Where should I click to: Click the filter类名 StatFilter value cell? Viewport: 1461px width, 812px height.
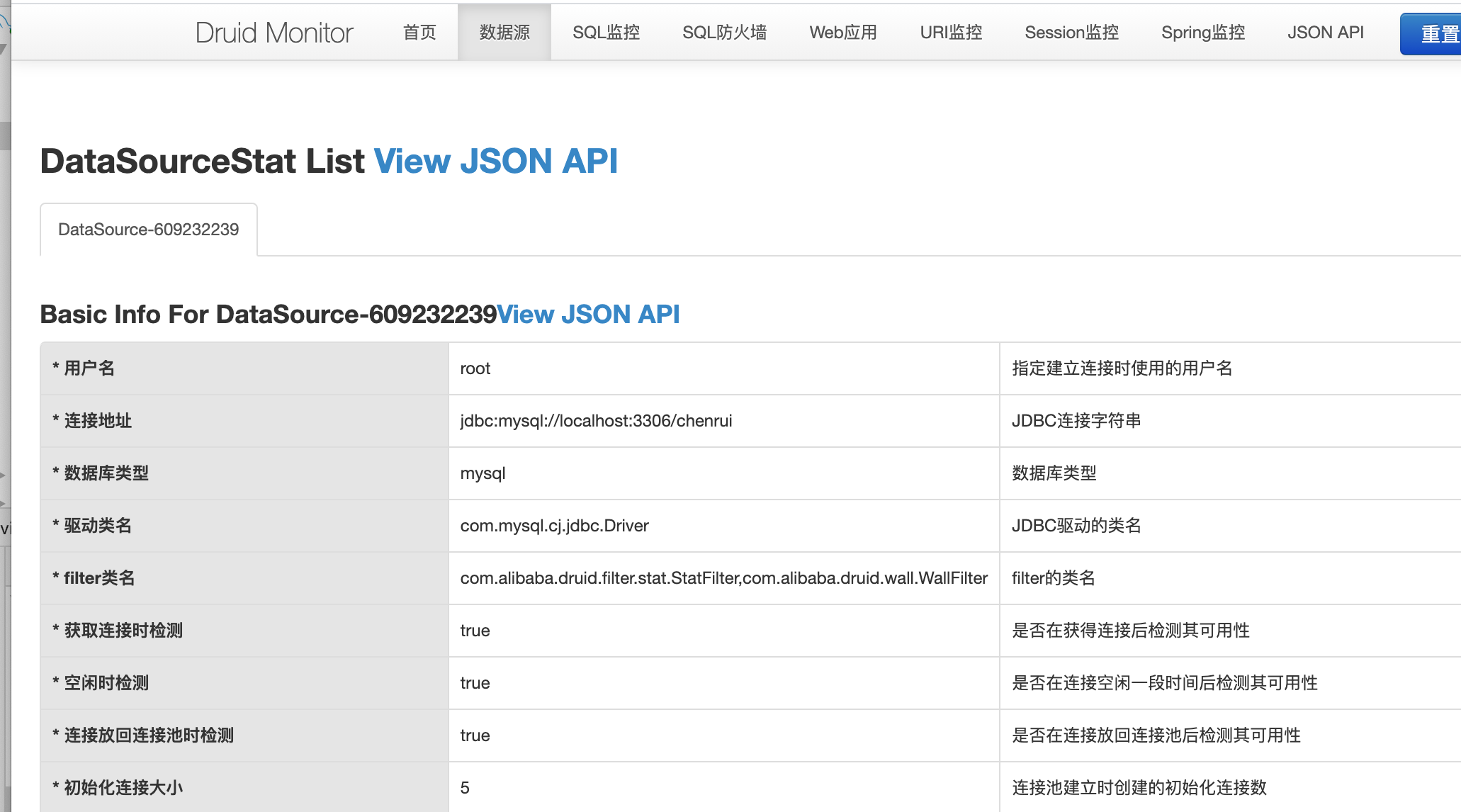point(723,578)
